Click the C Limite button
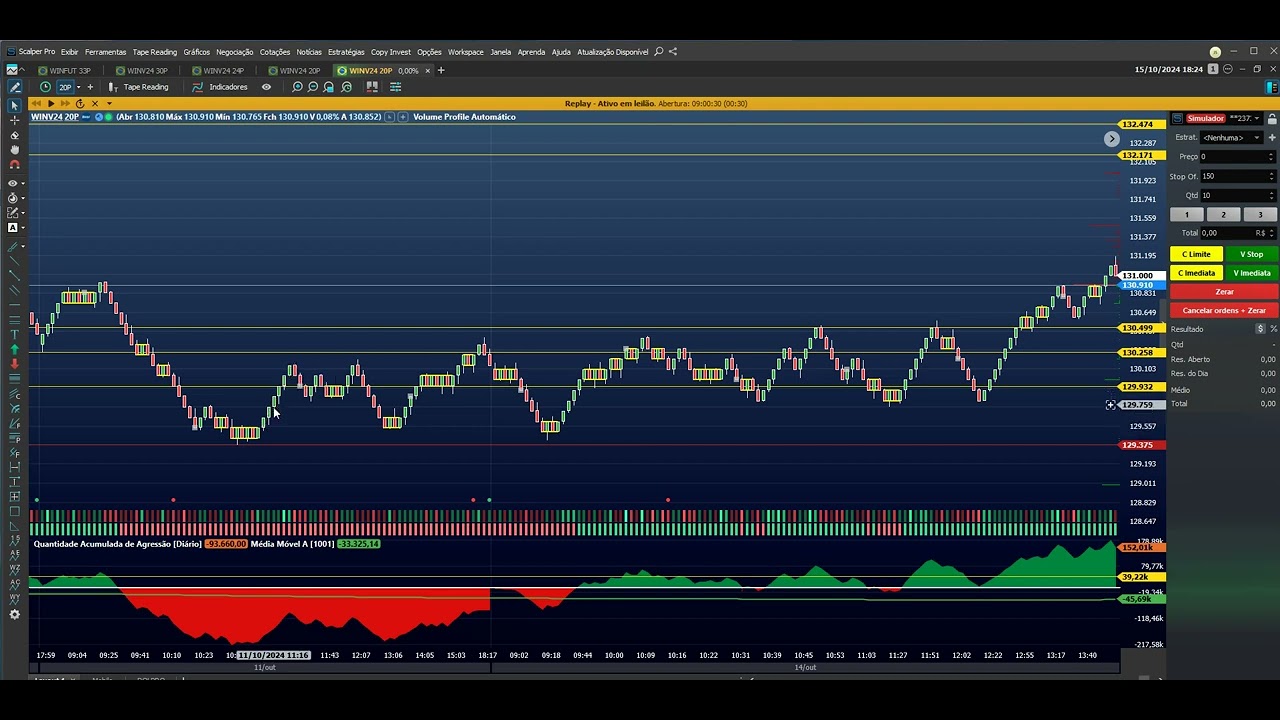Image resolution: width=1280 pixels, height=720 pixels. 1196,254
